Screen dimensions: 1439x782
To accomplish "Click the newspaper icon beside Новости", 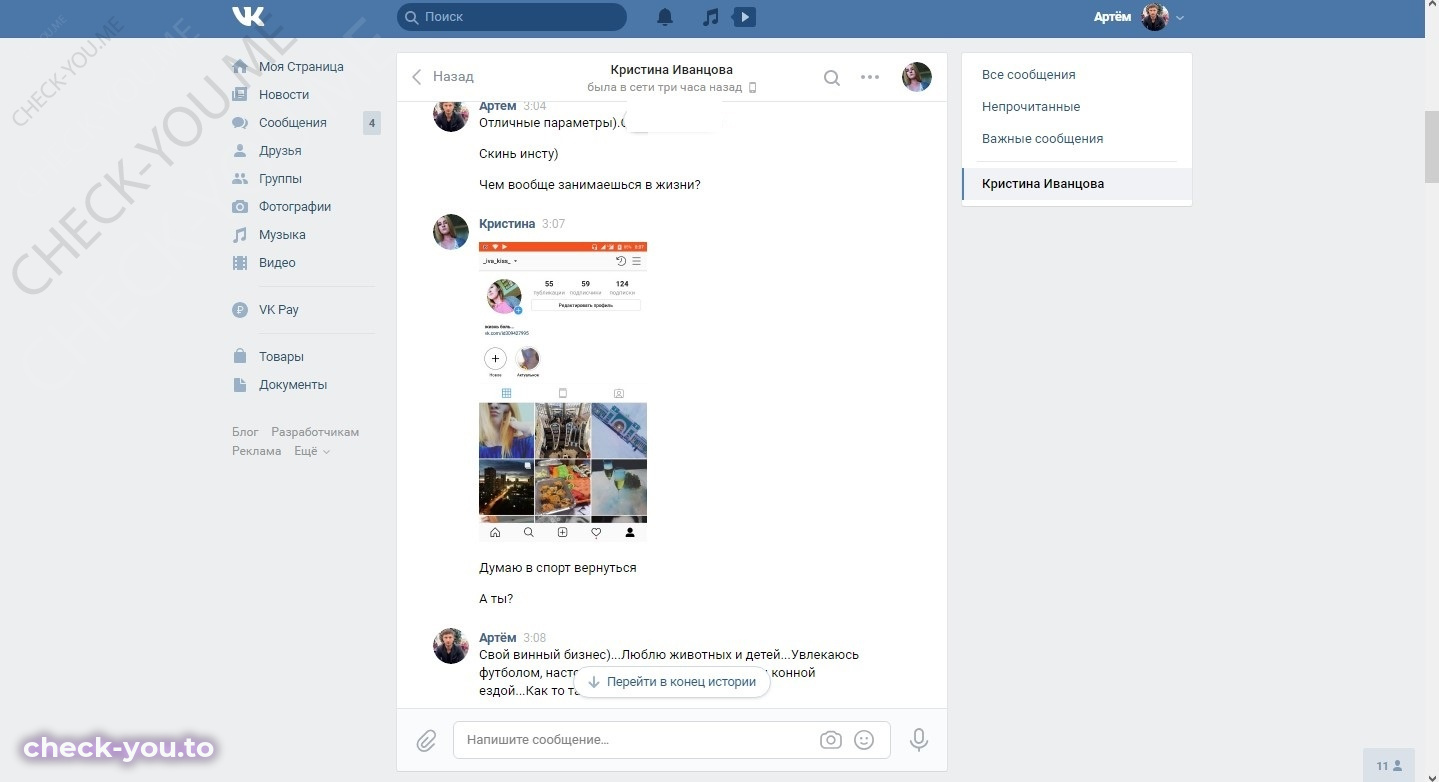I will coord(240,95).
